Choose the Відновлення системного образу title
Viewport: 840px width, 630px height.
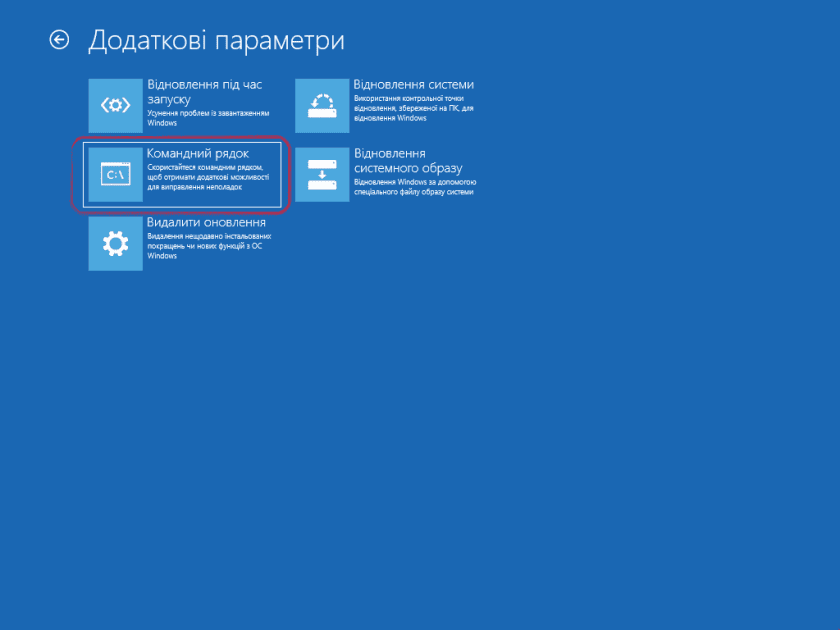[x=389, y=154]
